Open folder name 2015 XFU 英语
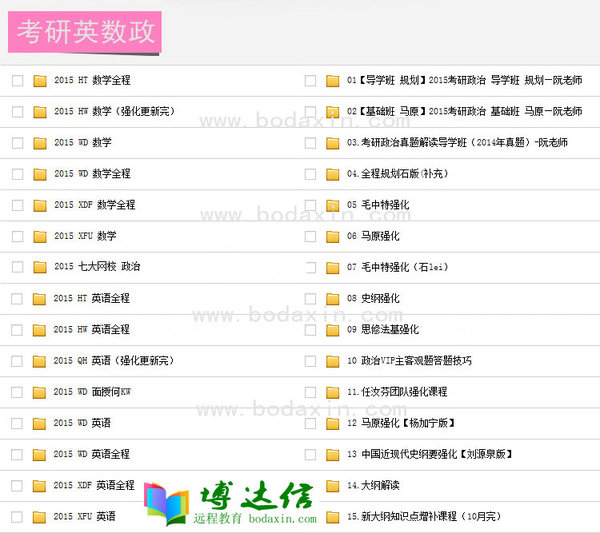Viewport: 600px width, 533px height. (x=84, y=517)
